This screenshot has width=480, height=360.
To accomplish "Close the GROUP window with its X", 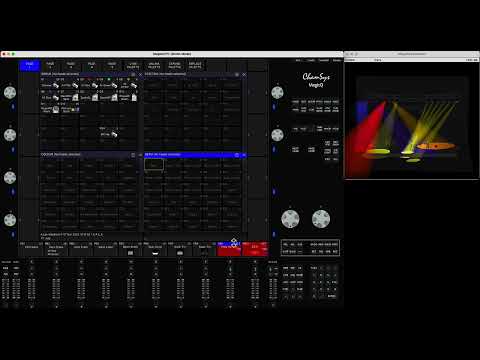I will pyautogui.click(x=140, y=74).
